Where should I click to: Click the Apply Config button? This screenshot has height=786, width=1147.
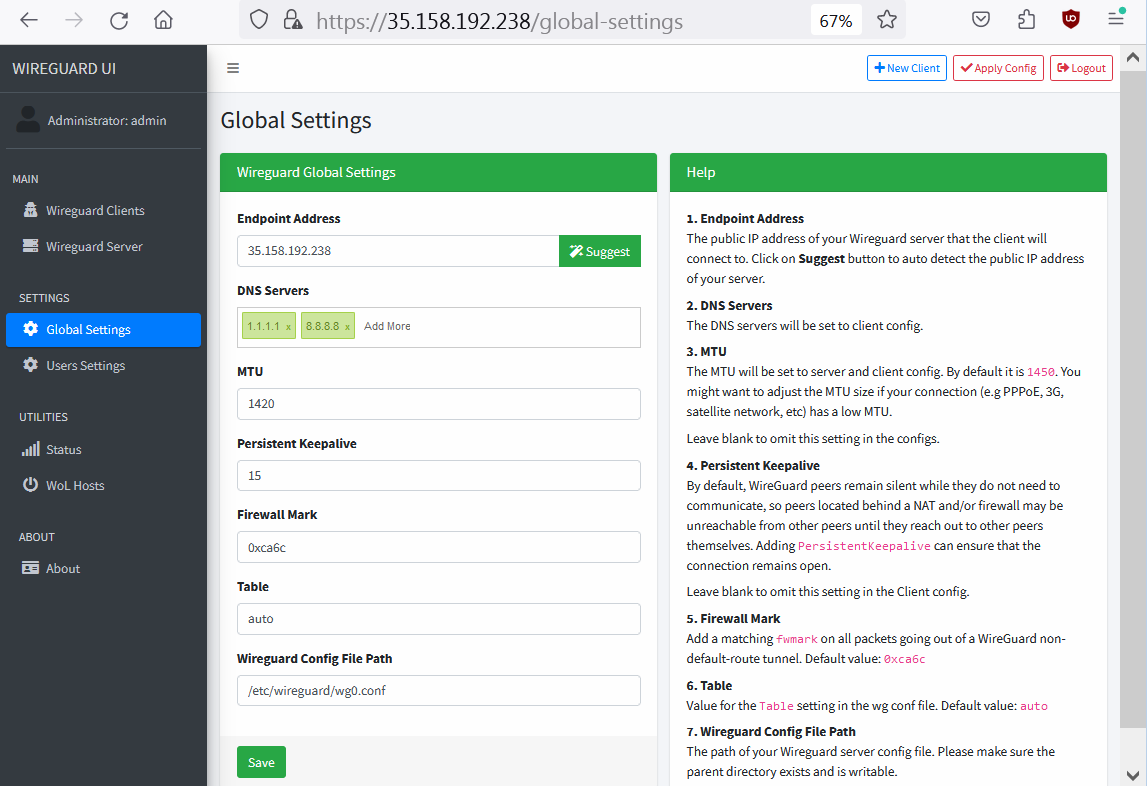(998, 68)
